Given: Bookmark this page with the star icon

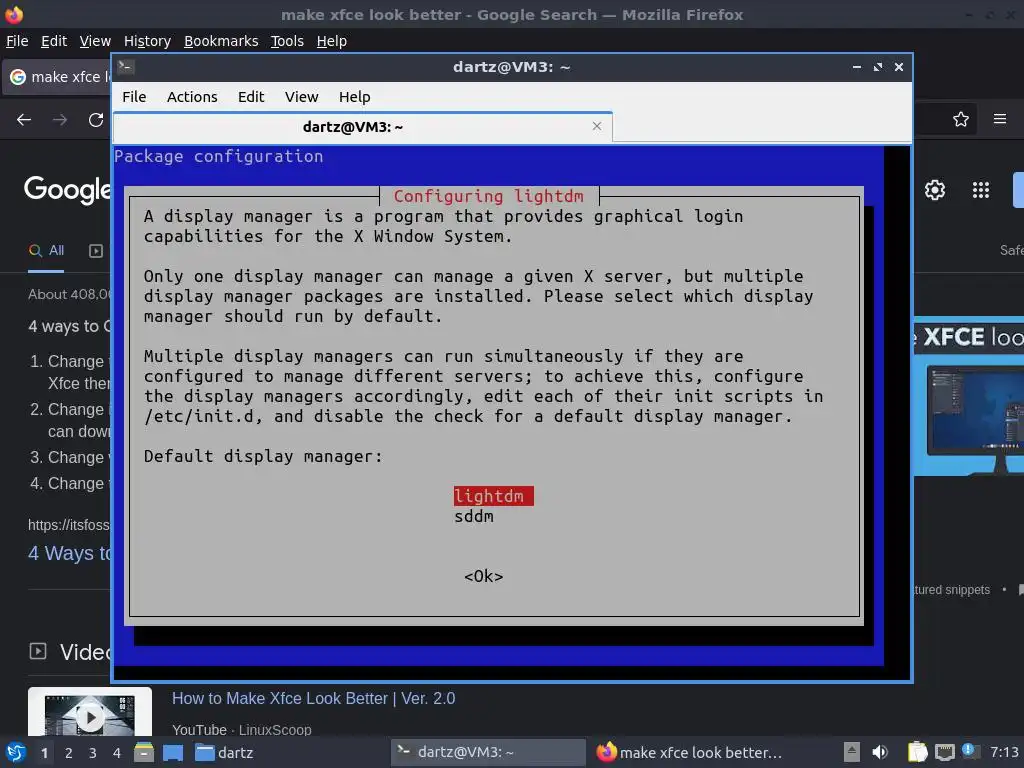Looking at the screenshot, I should [x=961, y=119].
